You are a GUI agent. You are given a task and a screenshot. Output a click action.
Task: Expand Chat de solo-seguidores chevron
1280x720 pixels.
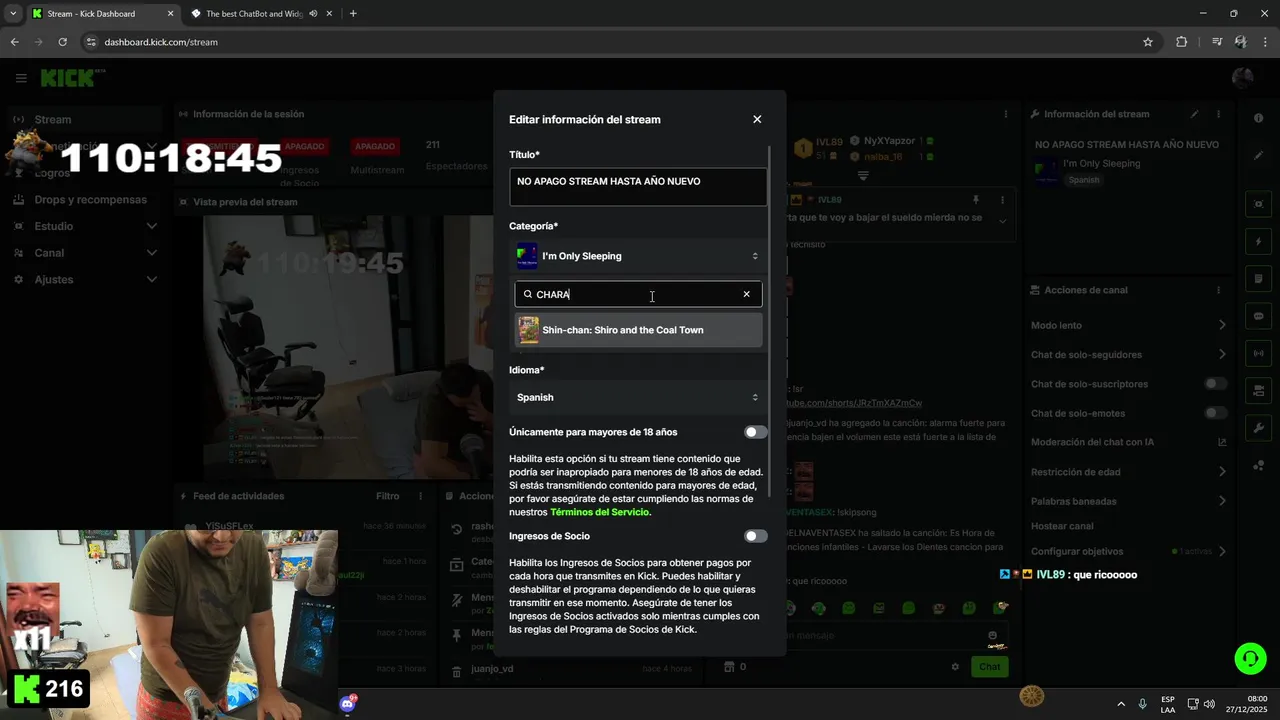point(1222,354)
